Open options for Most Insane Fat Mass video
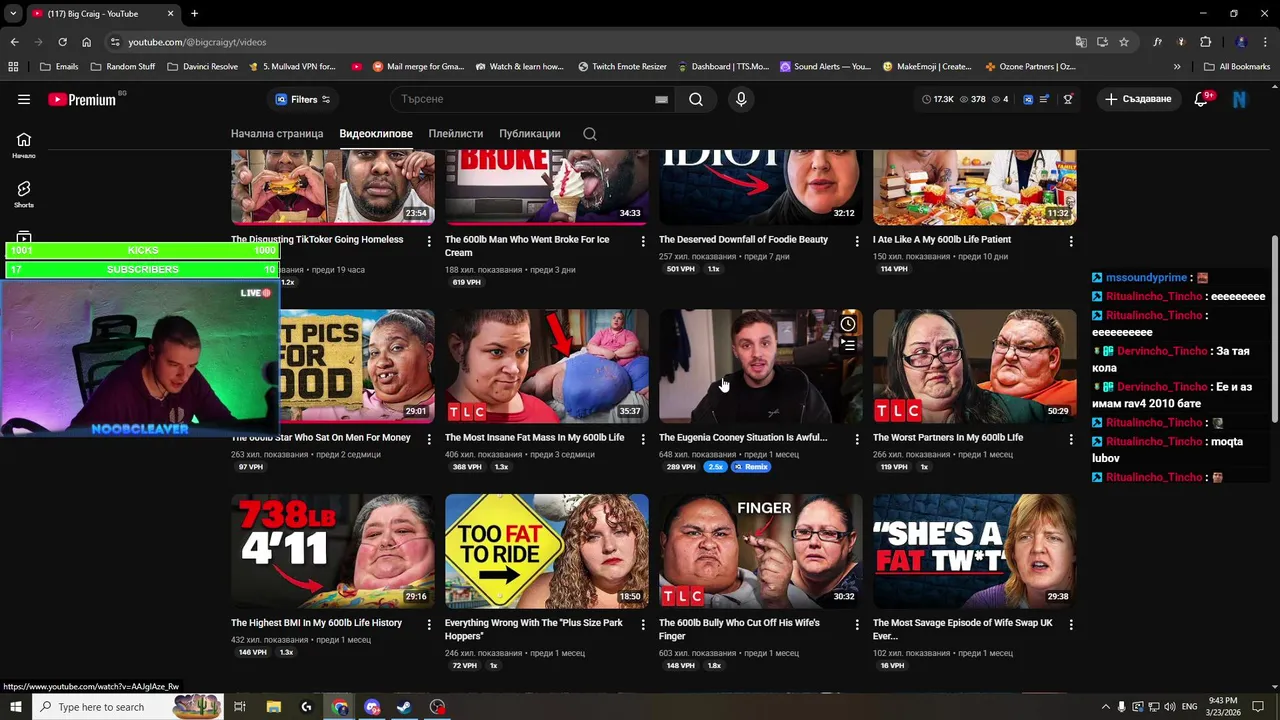1280x720 pixels. pos(643,439)
